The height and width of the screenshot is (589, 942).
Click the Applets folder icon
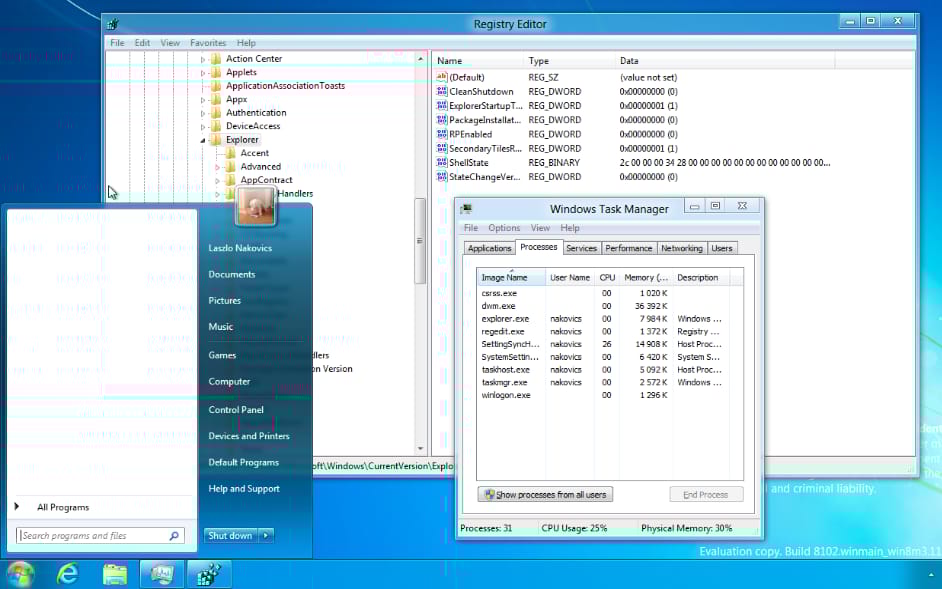(x=216, y=72)
